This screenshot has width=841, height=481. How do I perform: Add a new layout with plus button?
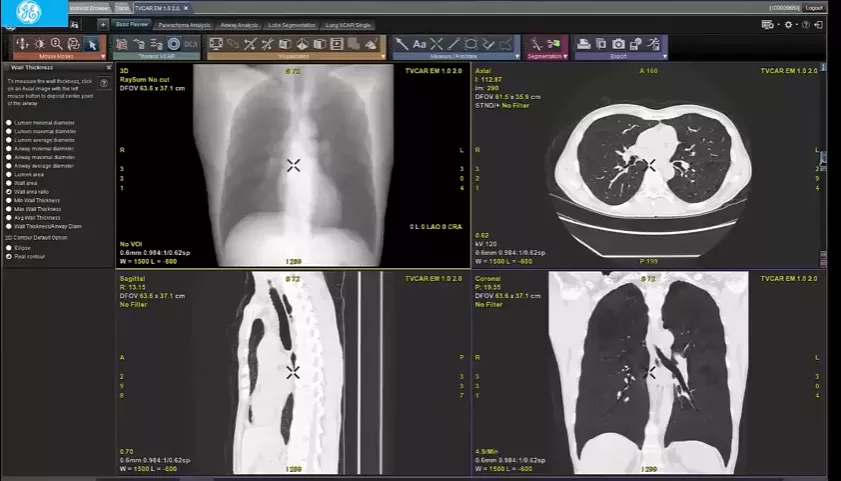(103, 25)
